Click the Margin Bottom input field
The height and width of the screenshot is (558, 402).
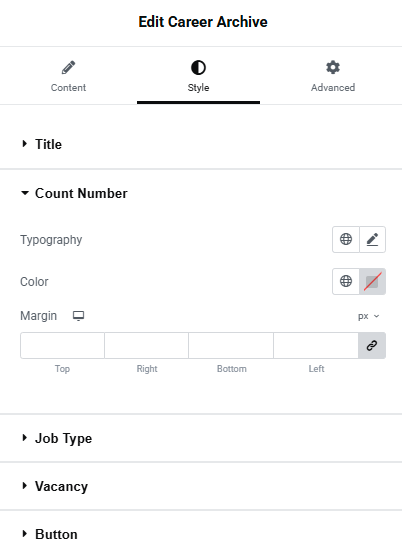(231, 345)
